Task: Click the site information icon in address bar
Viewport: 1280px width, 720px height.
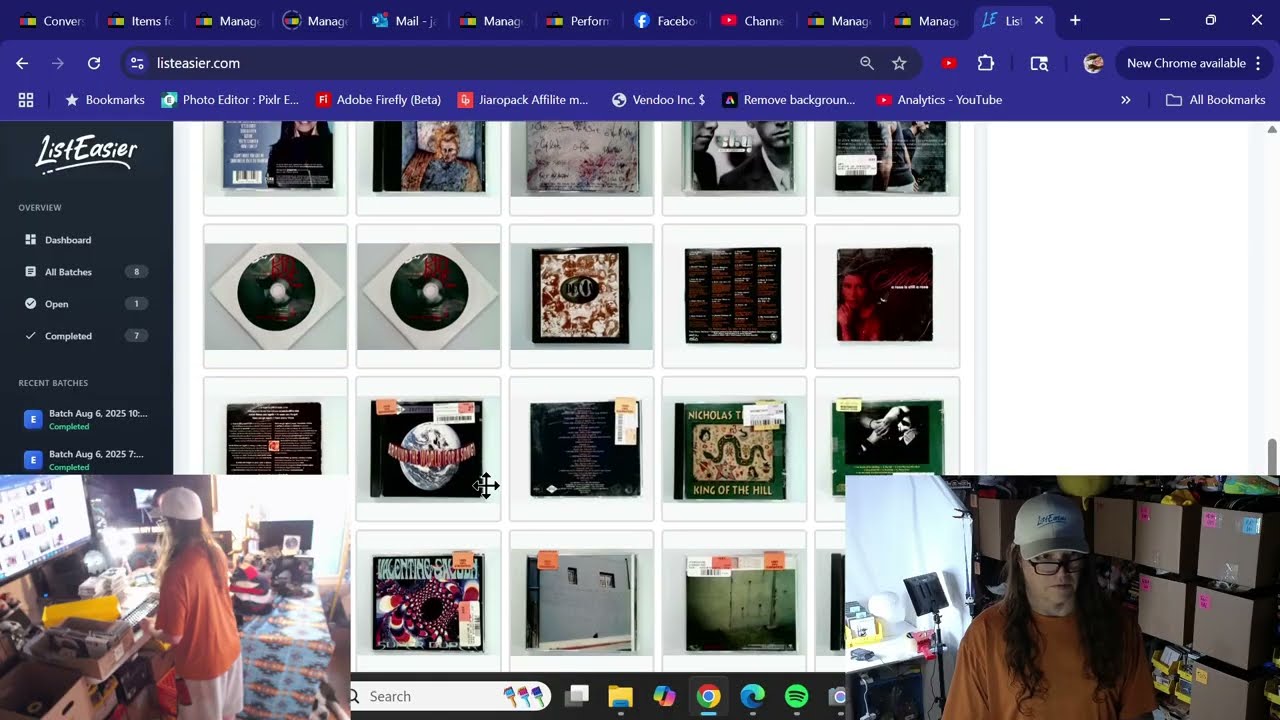Action: coord(138,63)
